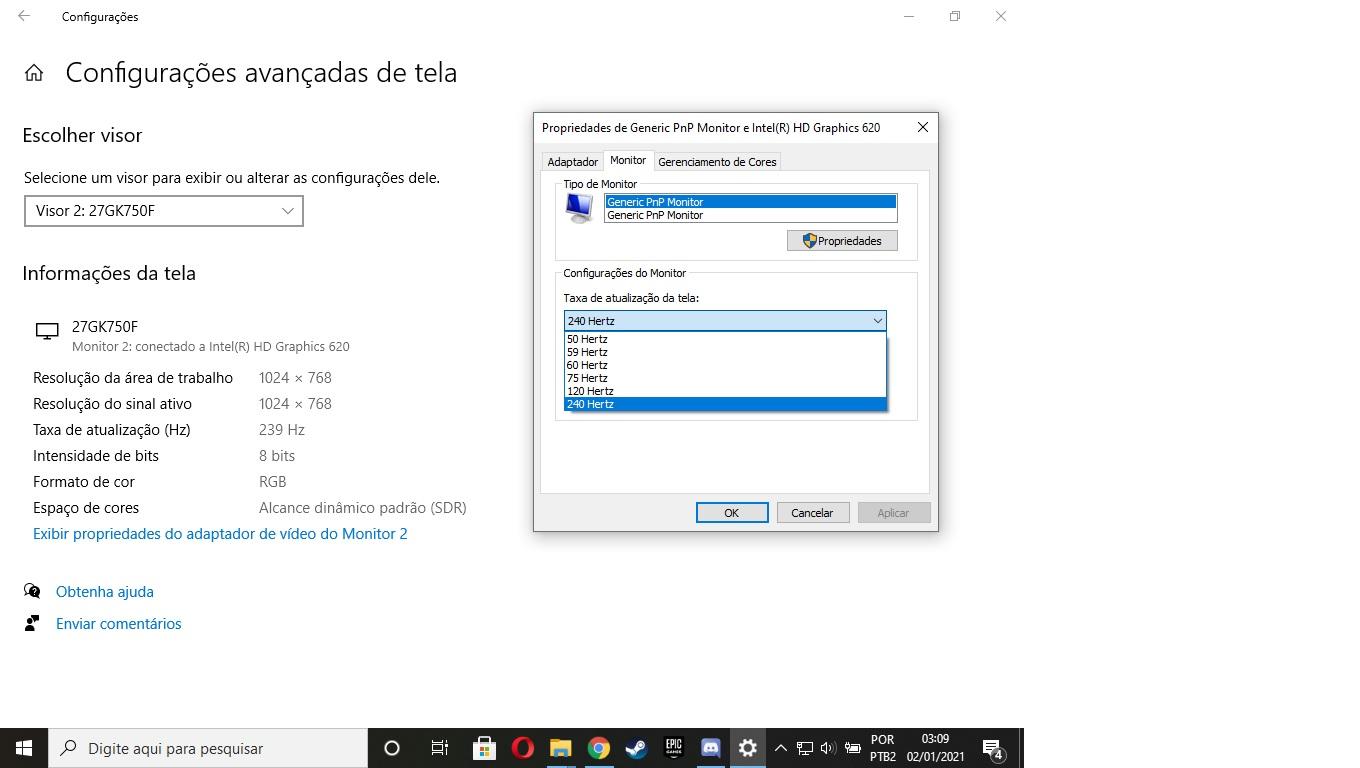Close the Propriedades dialog with X
Image resolution: width=1360 pixels, height=768 pixels.
coord(923,127)
